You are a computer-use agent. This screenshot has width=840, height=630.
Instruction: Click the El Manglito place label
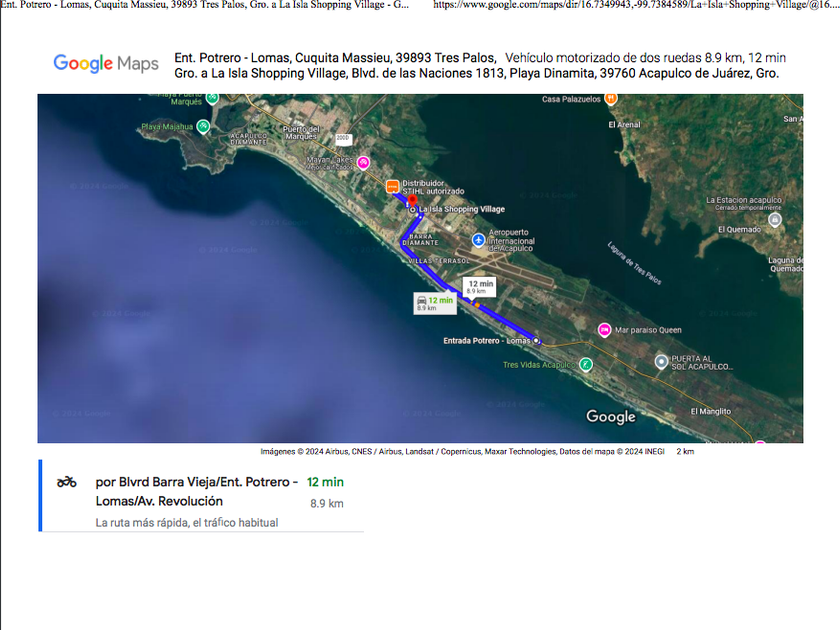(x=710, y=411)
